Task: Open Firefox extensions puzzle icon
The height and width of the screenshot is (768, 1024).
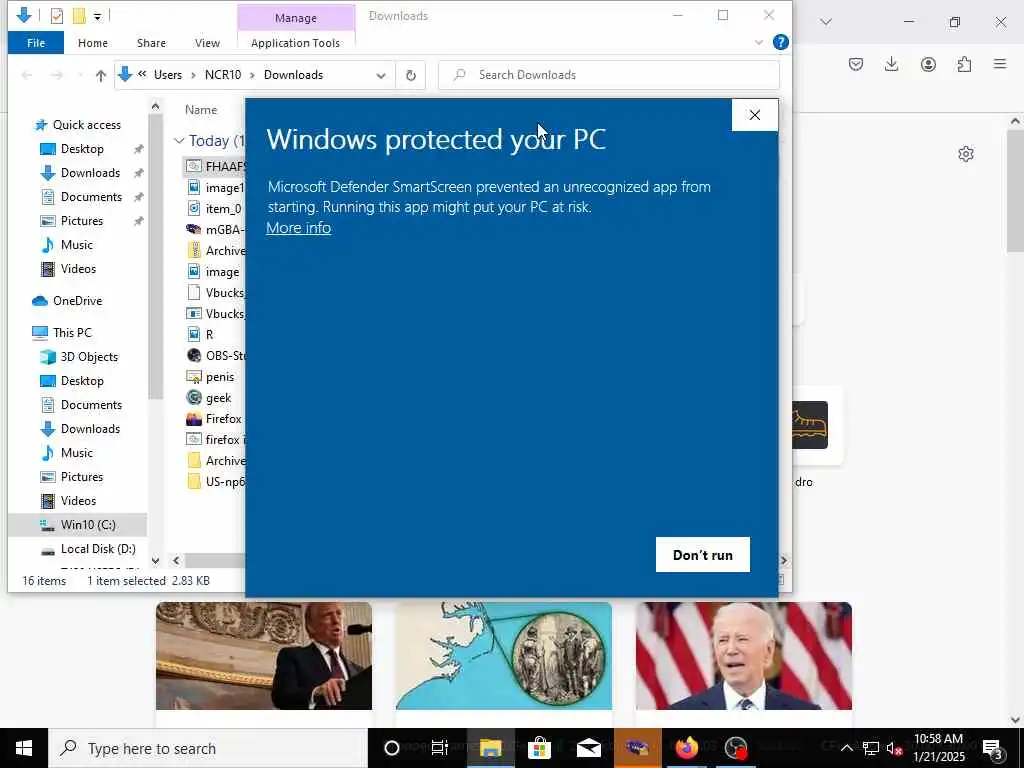Action: pyautogui.click(x=964, y=64)
